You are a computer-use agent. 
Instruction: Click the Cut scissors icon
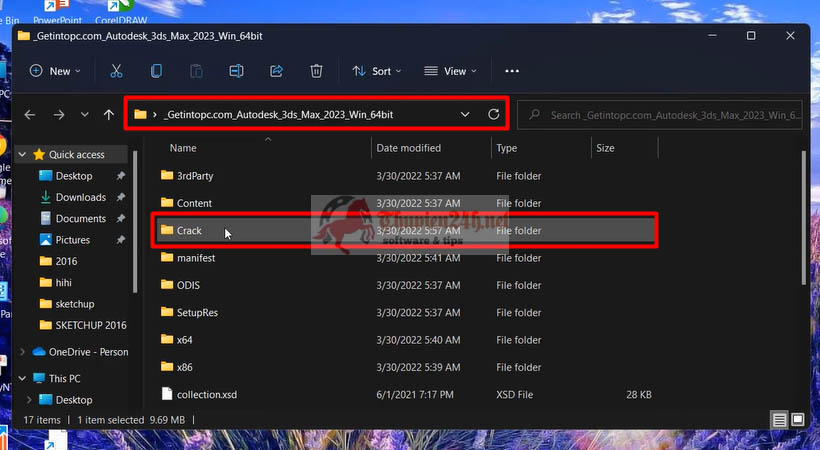[116, 71]
